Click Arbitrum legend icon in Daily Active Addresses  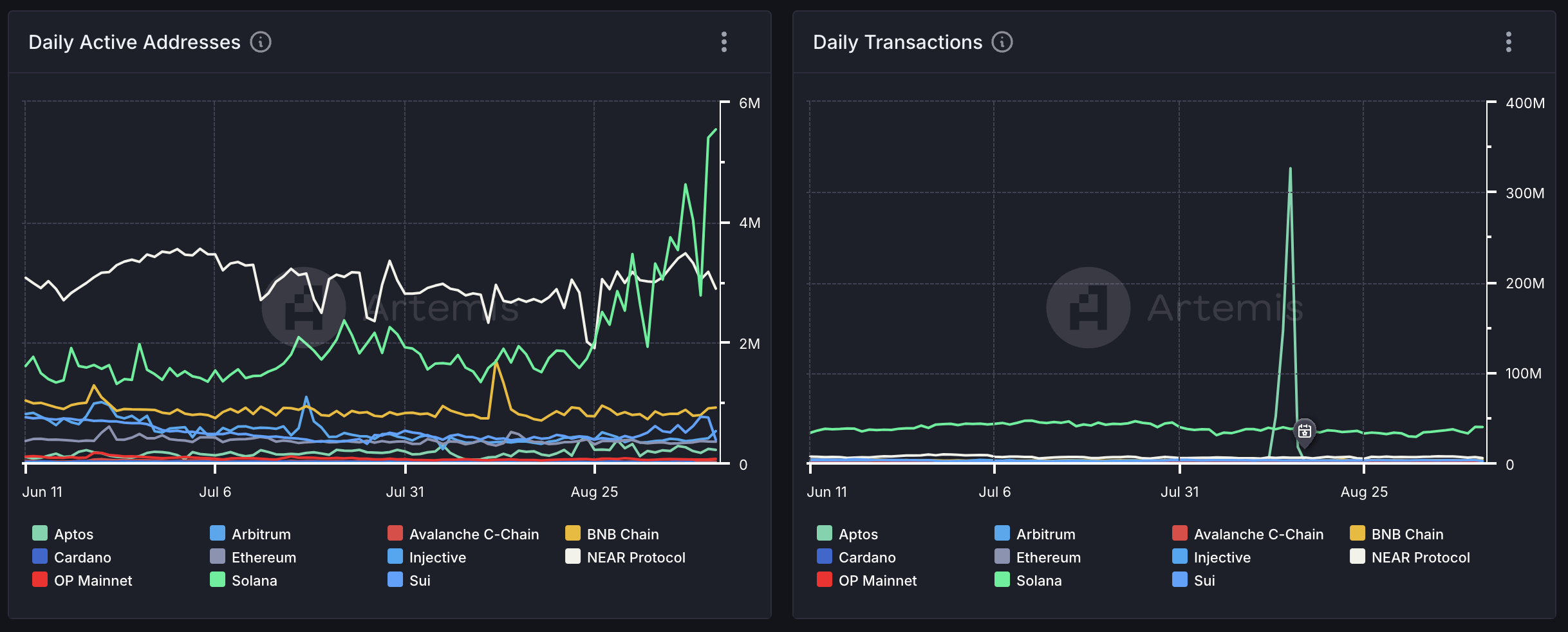(x=218, y=534)
